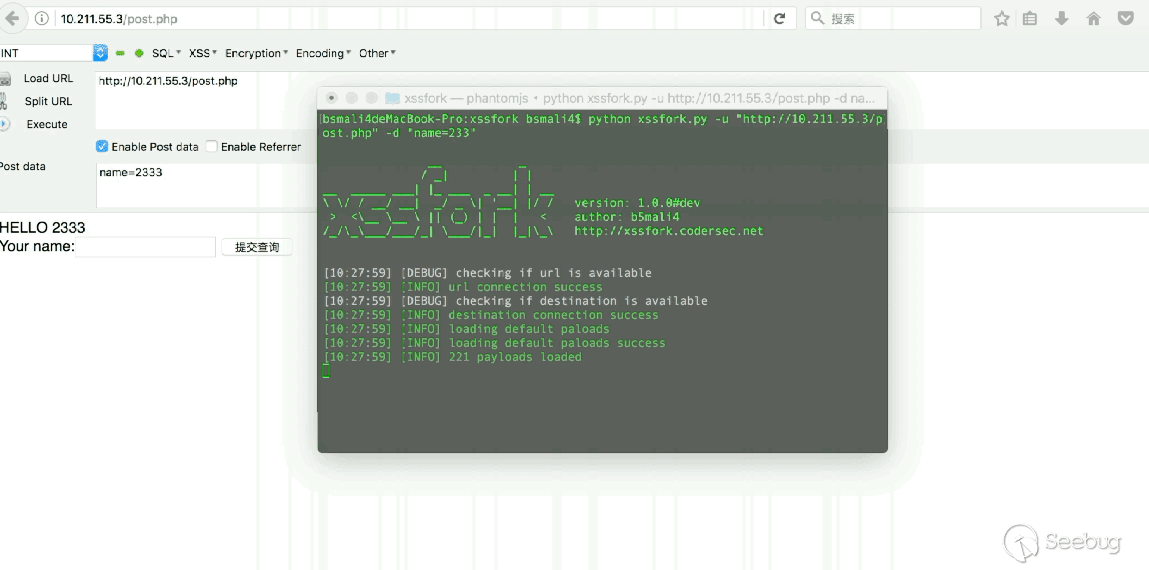
Task: Show site info via the address bar icon
Action: (x=42, y=18)
